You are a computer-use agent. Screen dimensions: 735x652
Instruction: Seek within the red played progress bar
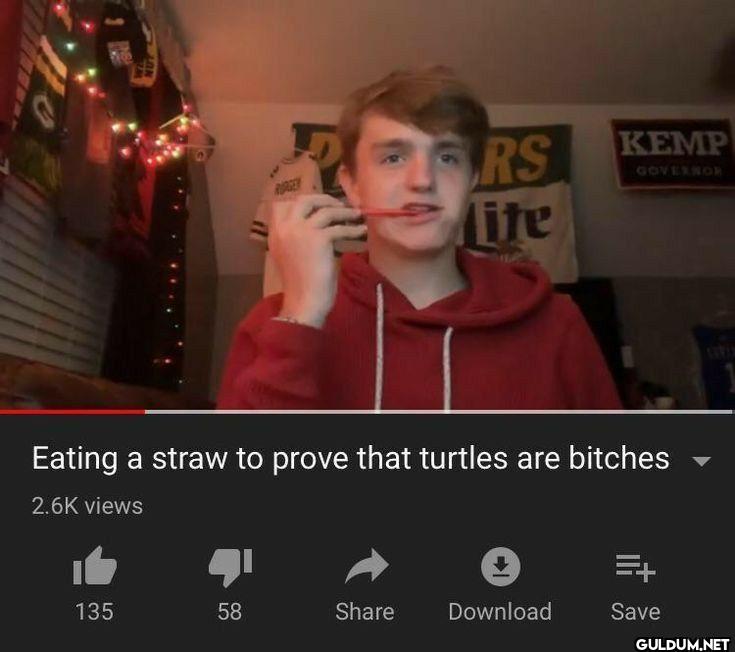pos(73,412)
